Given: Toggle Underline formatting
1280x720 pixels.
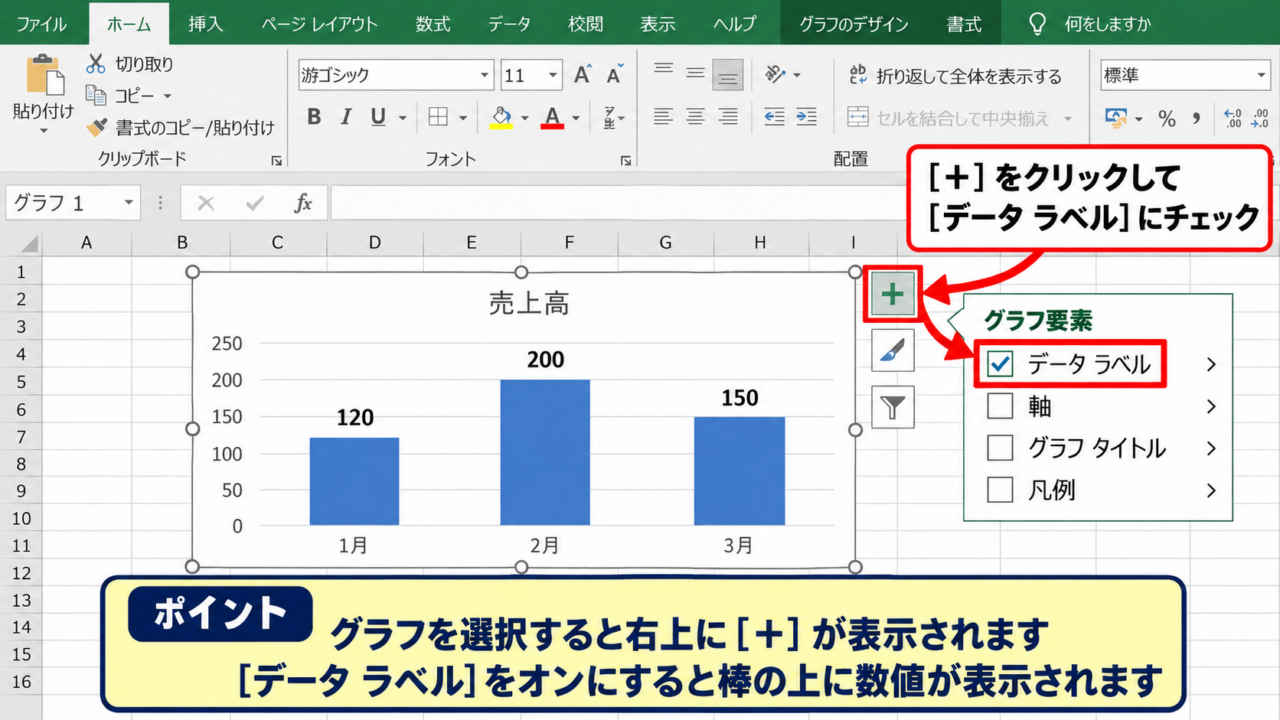Looking at the screenshot, I should (x=378, y=118).
